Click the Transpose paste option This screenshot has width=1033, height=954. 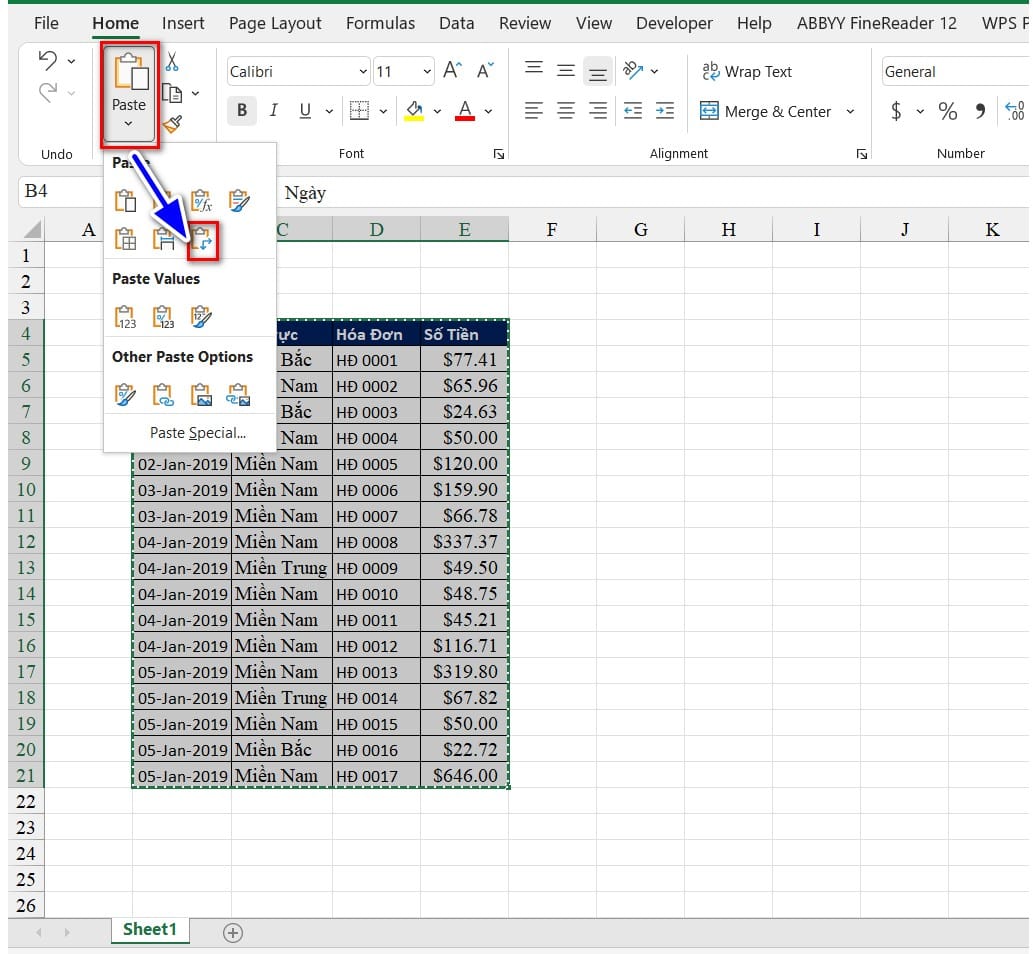point(203,239)
